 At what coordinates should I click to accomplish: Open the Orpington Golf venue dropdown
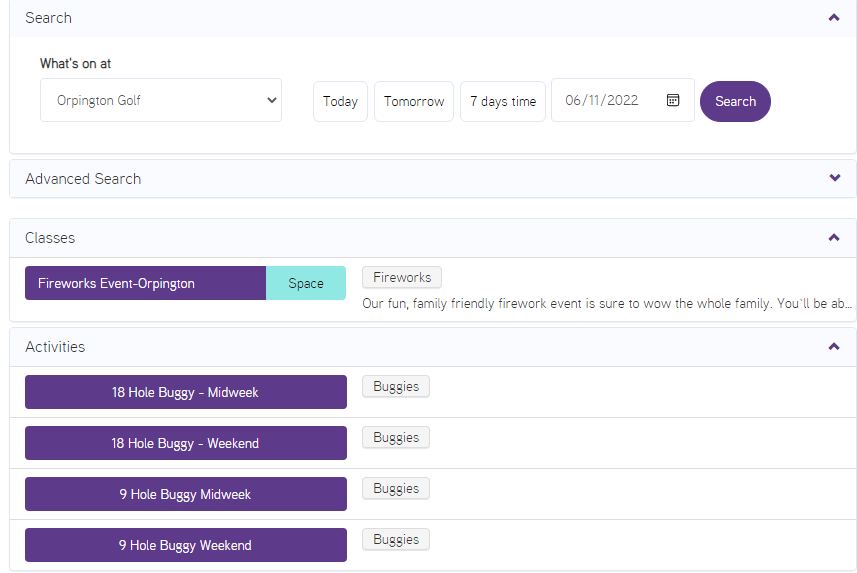point(161,100)
